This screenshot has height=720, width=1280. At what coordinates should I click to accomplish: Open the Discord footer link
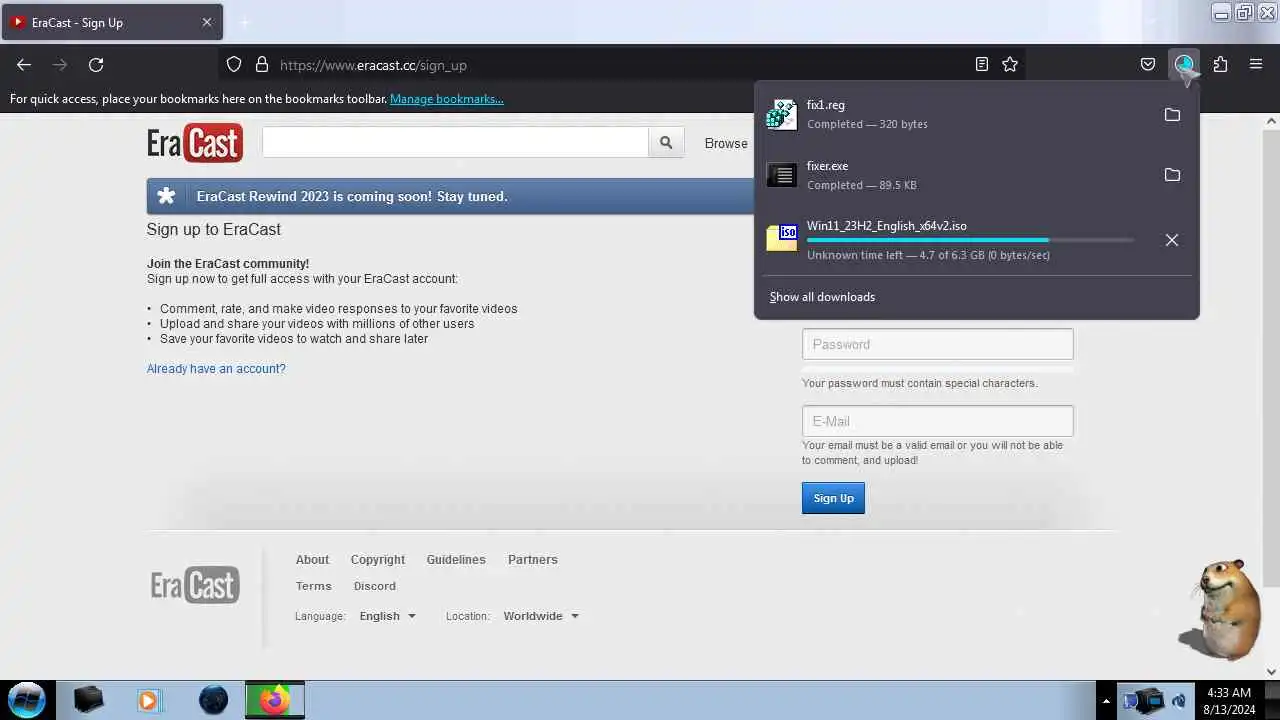[375, 586]
